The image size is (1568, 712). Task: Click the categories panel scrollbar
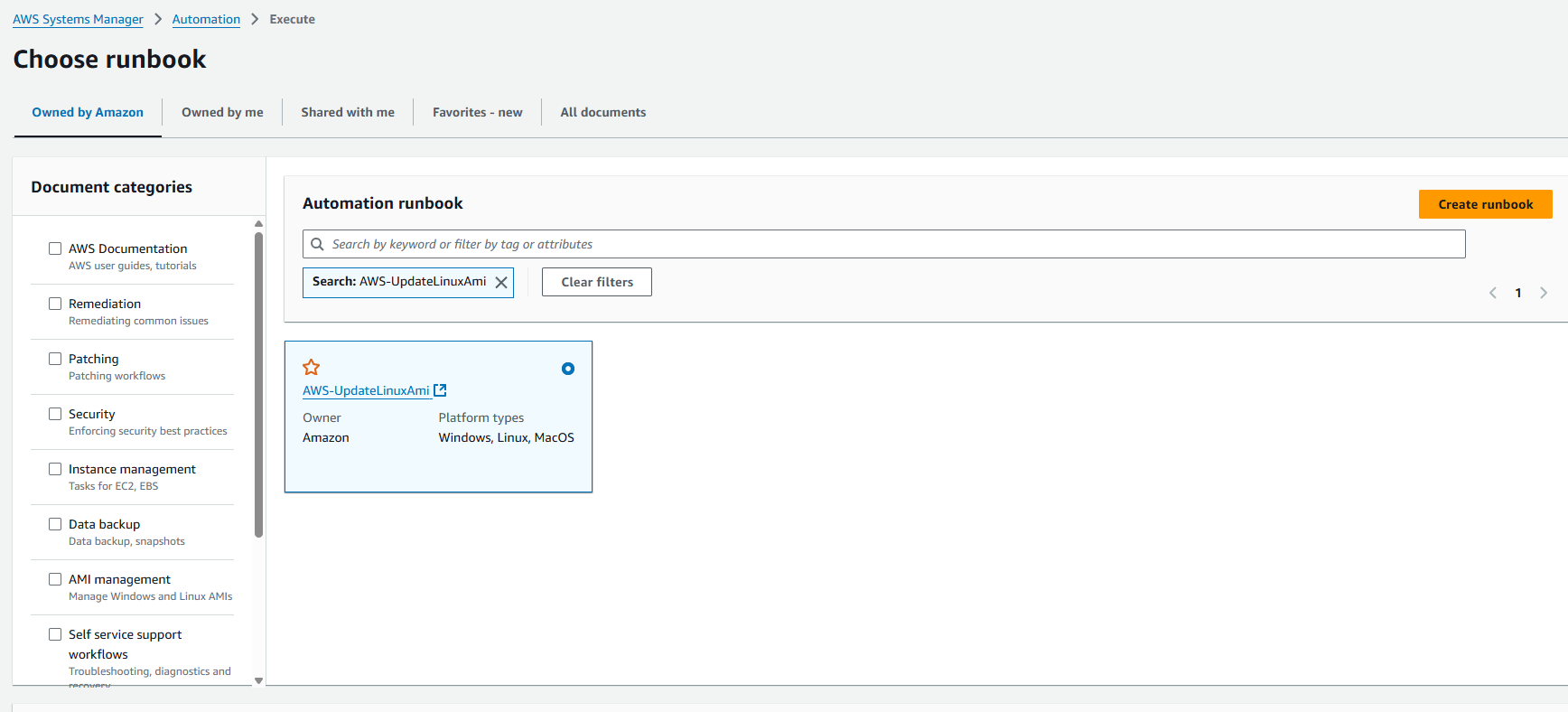click(x=258, y=384)
